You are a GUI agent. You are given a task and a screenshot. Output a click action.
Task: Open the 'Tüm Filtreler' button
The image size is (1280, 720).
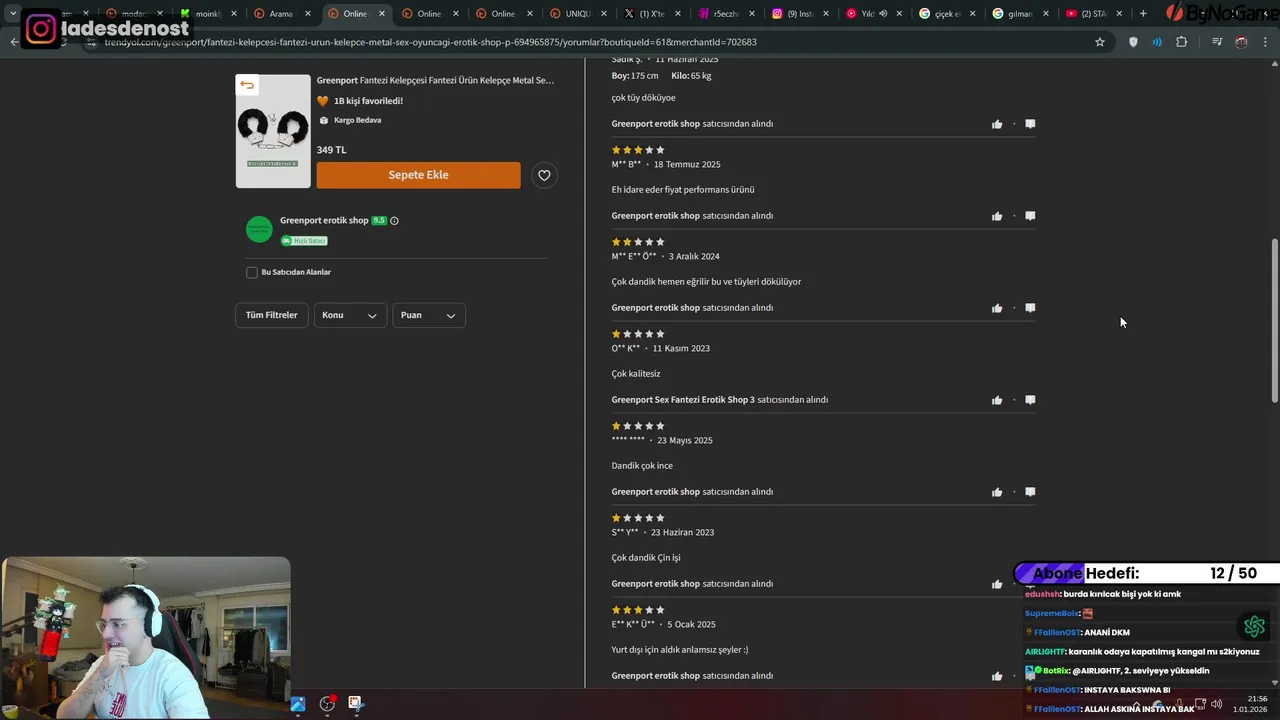coord(272,315)
